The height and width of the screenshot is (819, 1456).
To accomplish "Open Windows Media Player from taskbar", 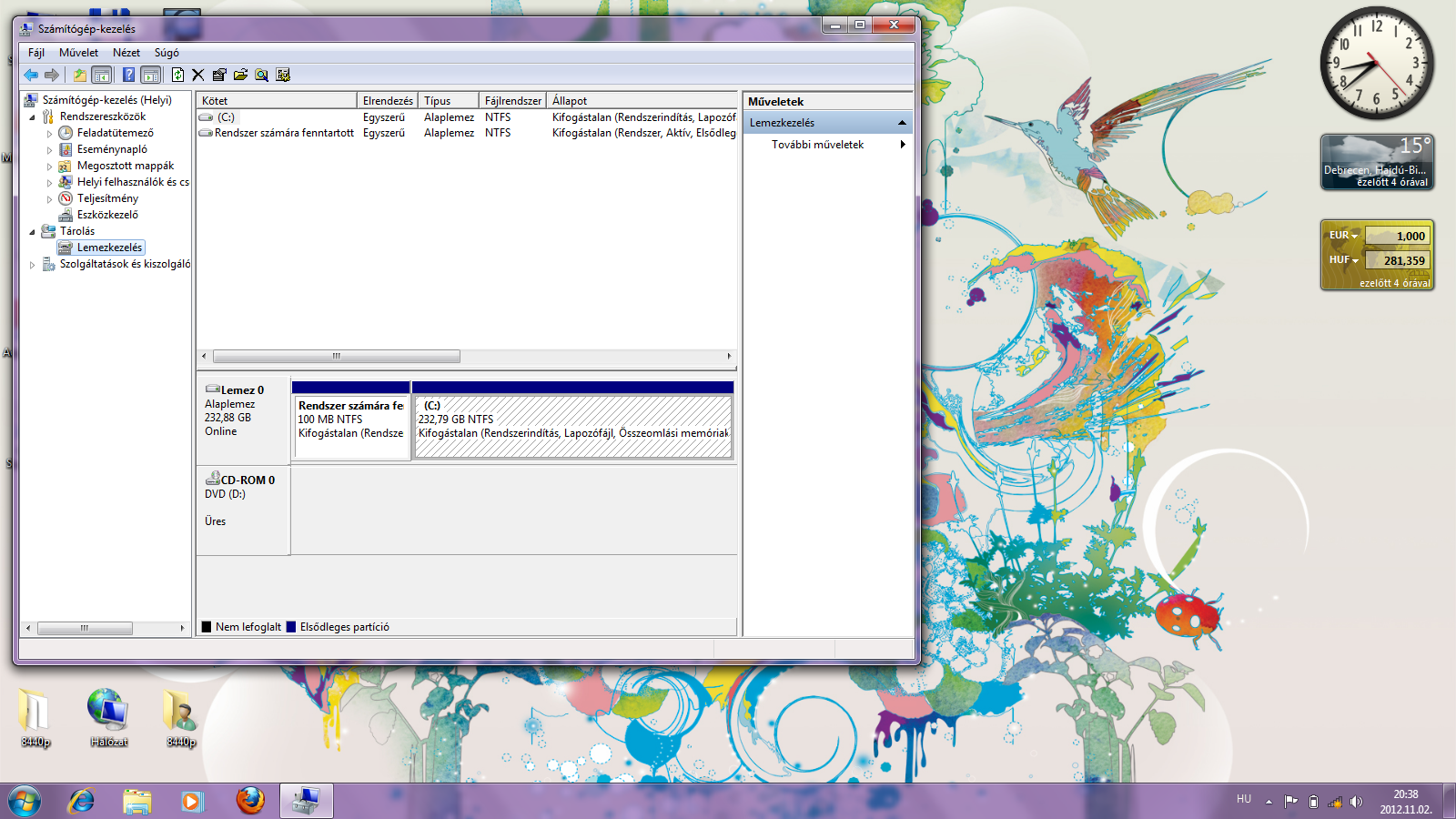I will point(192,801).
